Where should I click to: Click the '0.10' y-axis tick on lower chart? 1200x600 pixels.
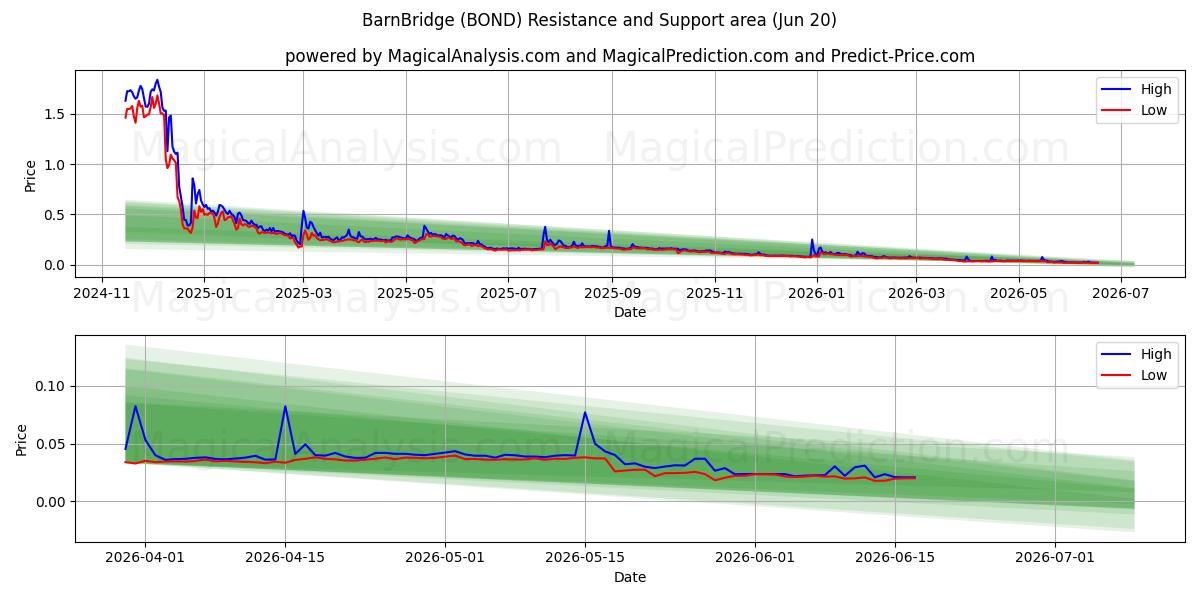click(x=51, y=386)
